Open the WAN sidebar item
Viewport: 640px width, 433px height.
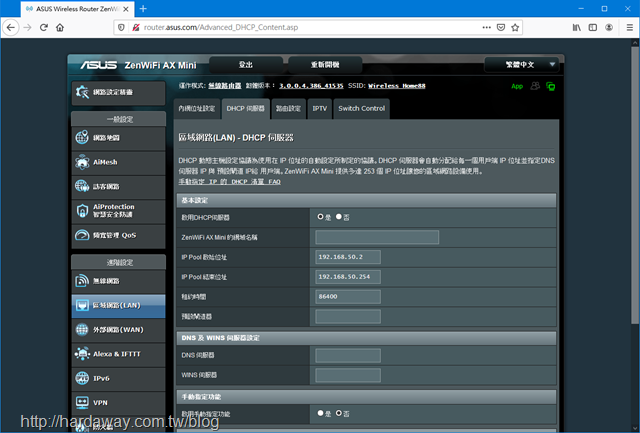click(x=118, y=330)
